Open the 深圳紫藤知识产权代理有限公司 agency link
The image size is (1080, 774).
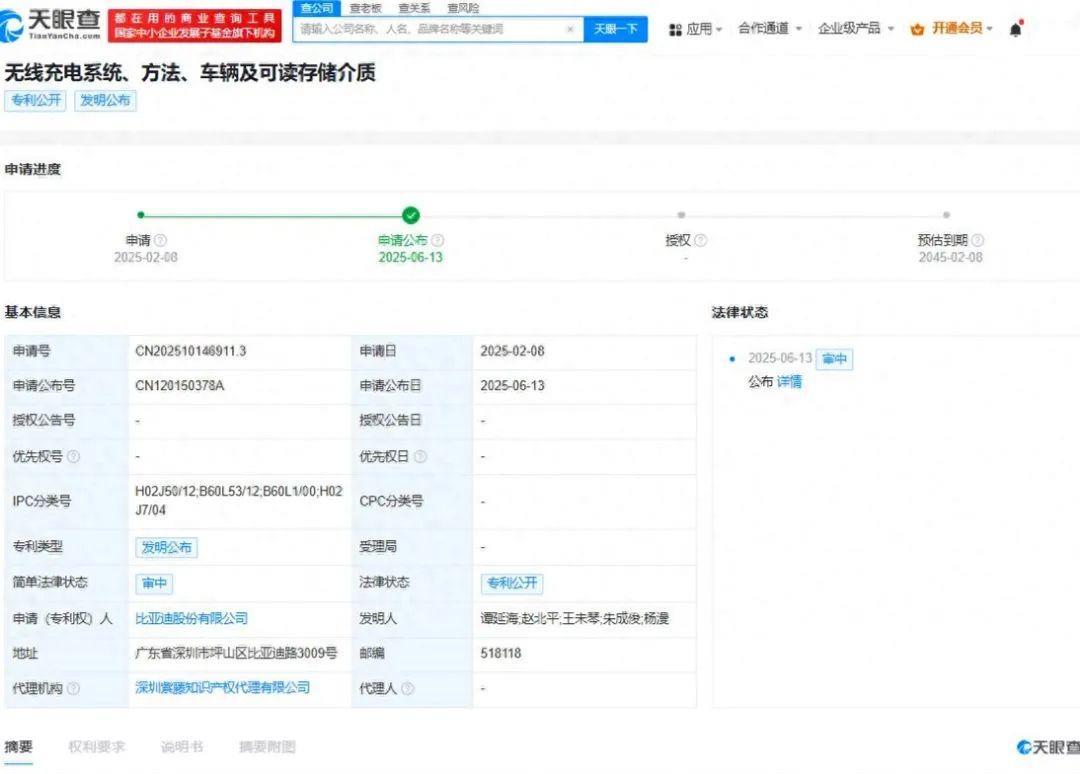[222, 687]
